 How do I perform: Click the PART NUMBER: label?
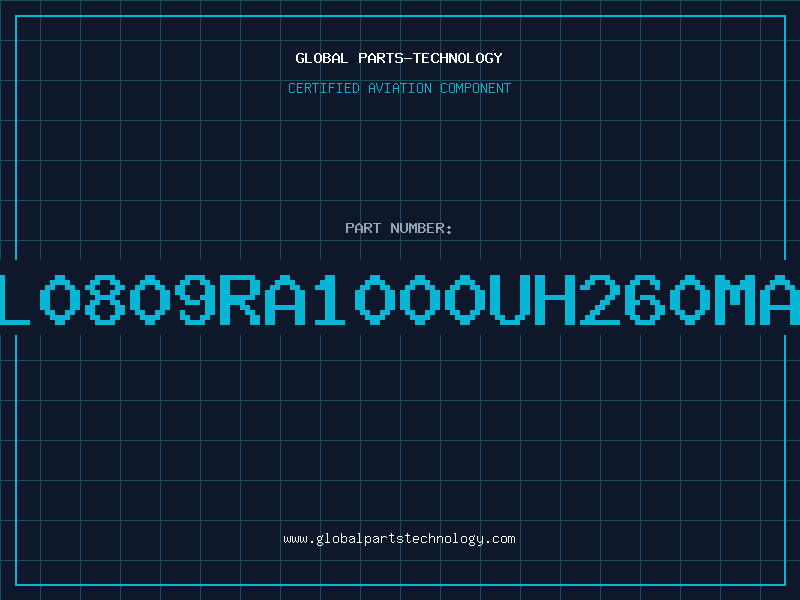399,228
